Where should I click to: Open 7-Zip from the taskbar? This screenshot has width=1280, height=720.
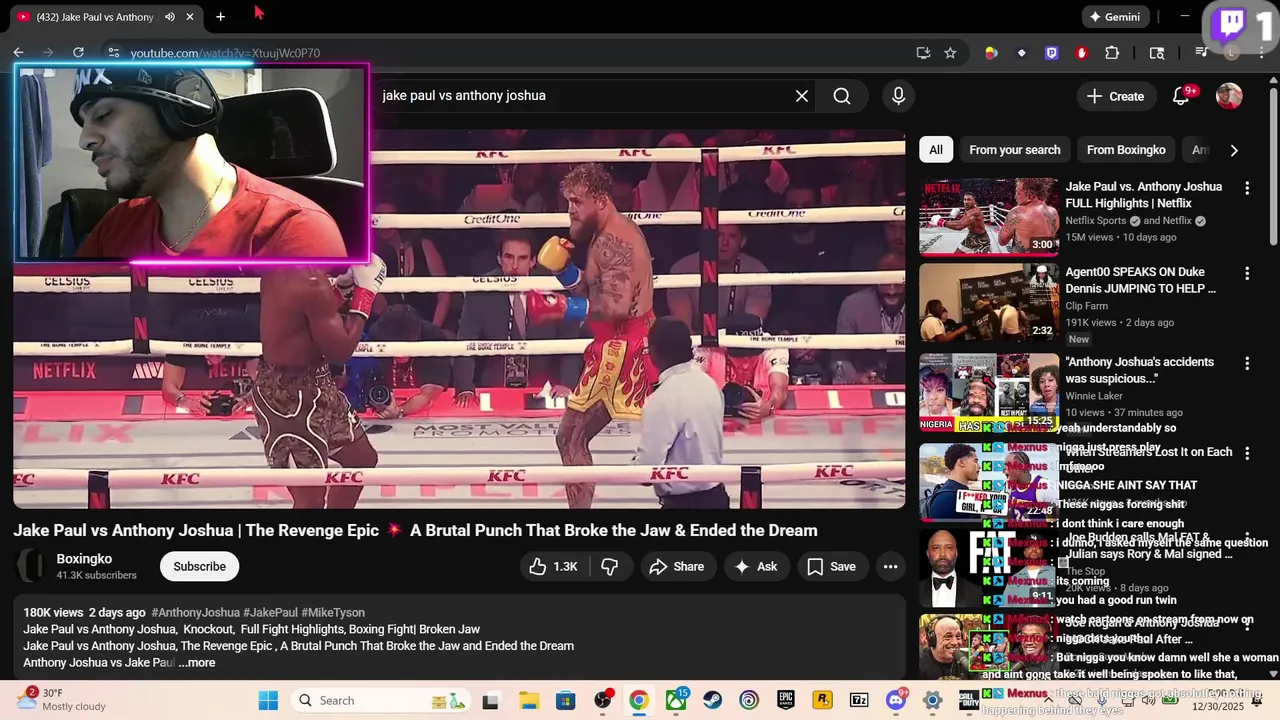859,700
